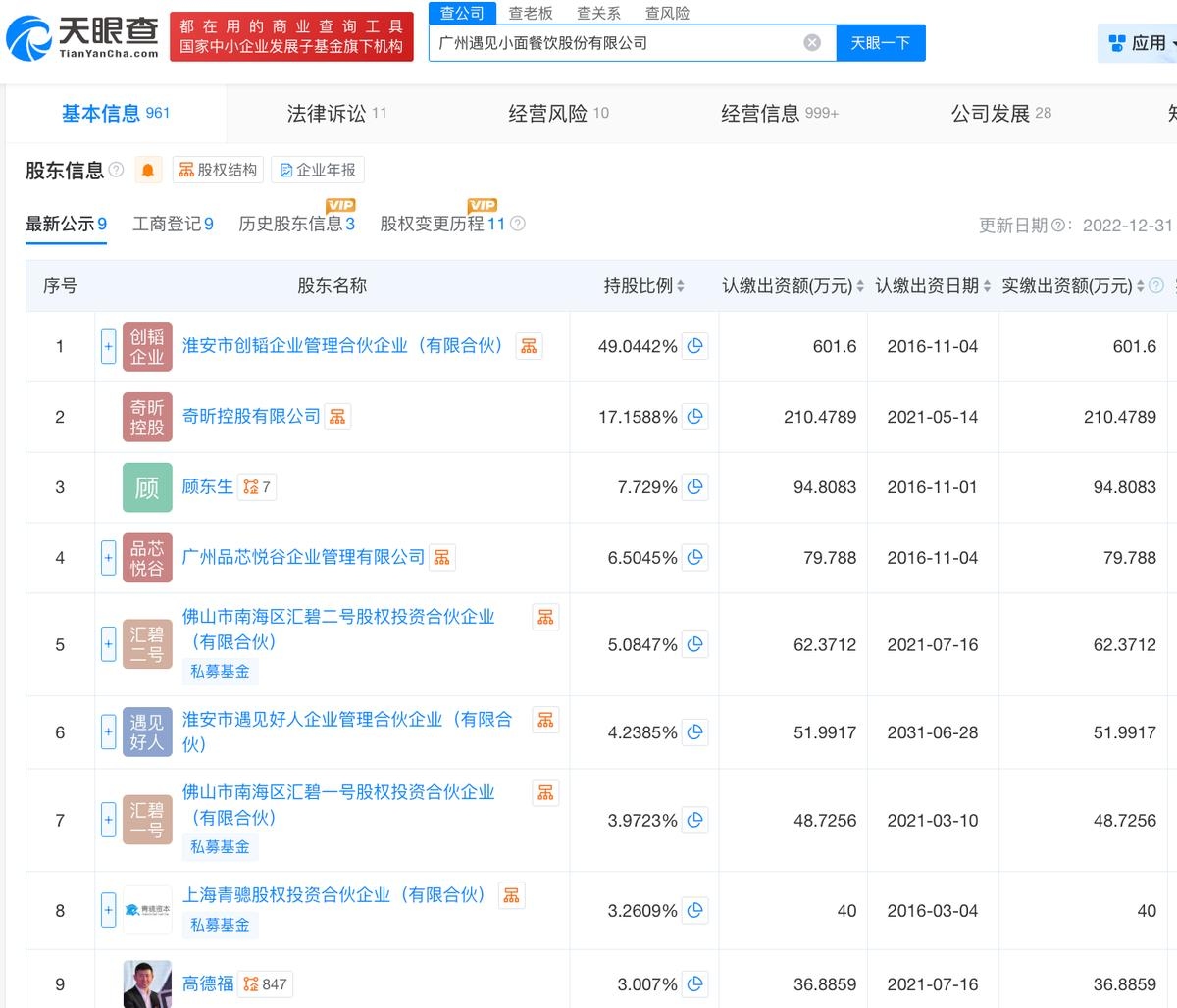1177x1008 pixels.
Task: Click the company name search field
Action: pyautogui.click(x=616, y=43)
